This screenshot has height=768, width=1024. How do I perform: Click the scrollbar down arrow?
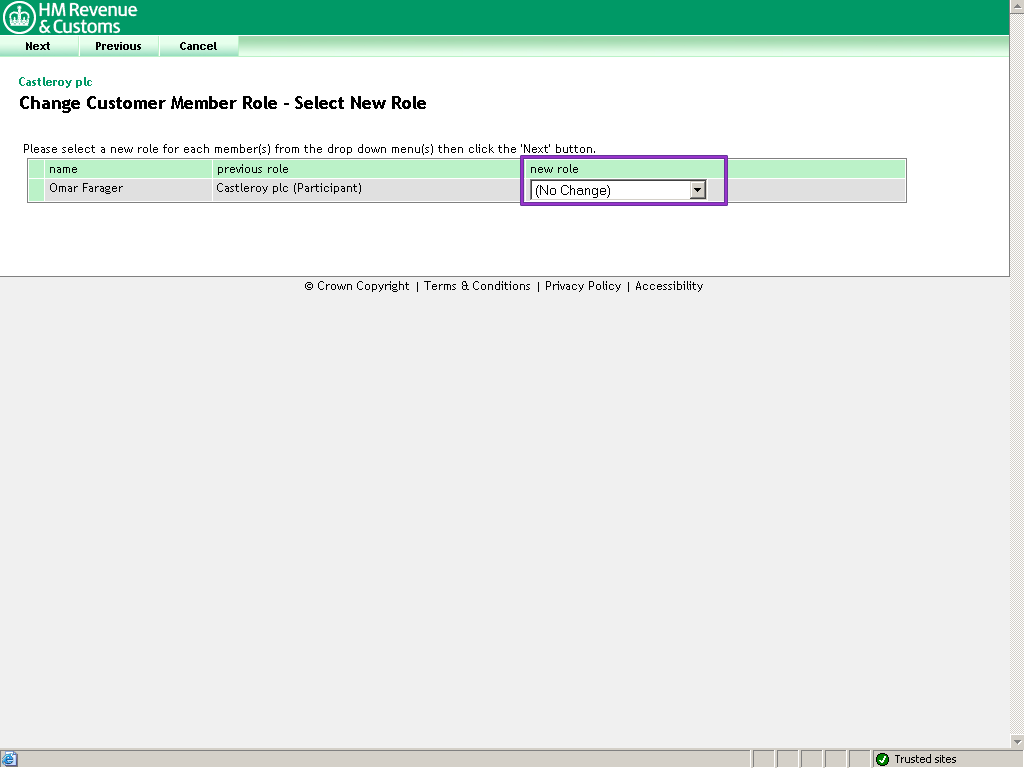pyautogui.click(x=1017, y=741)
